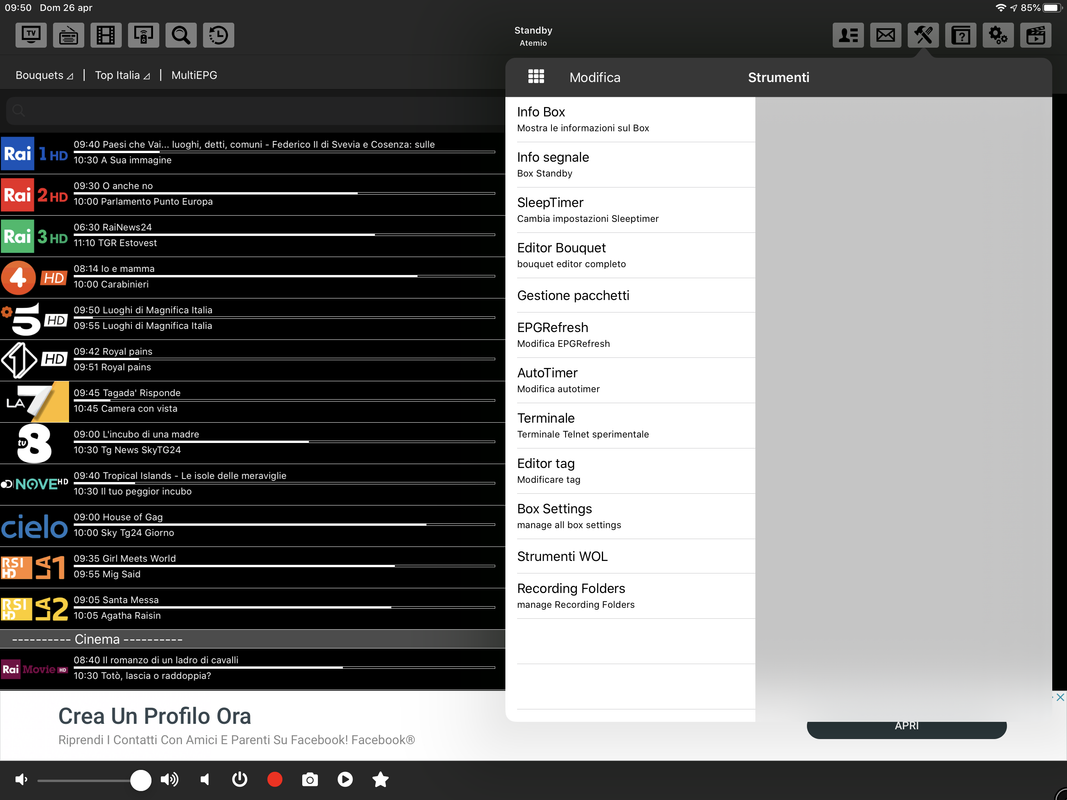1067x800 pixels.
Task: Tap the grid layout icon beside Modifica
Action: (536, 76)
